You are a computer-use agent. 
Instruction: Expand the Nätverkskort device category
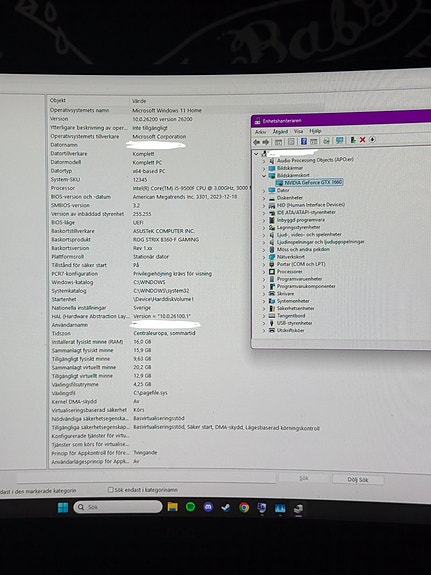[264, 257]
